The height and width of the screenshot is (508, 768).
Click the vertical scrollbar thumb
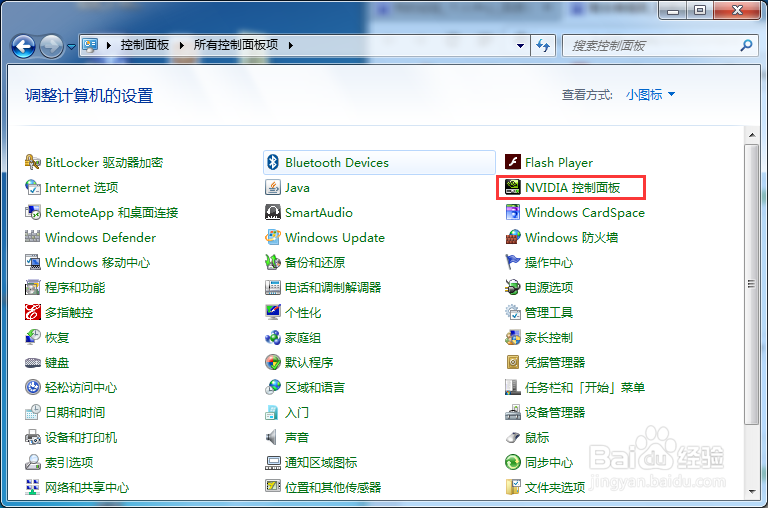(751, 284)
